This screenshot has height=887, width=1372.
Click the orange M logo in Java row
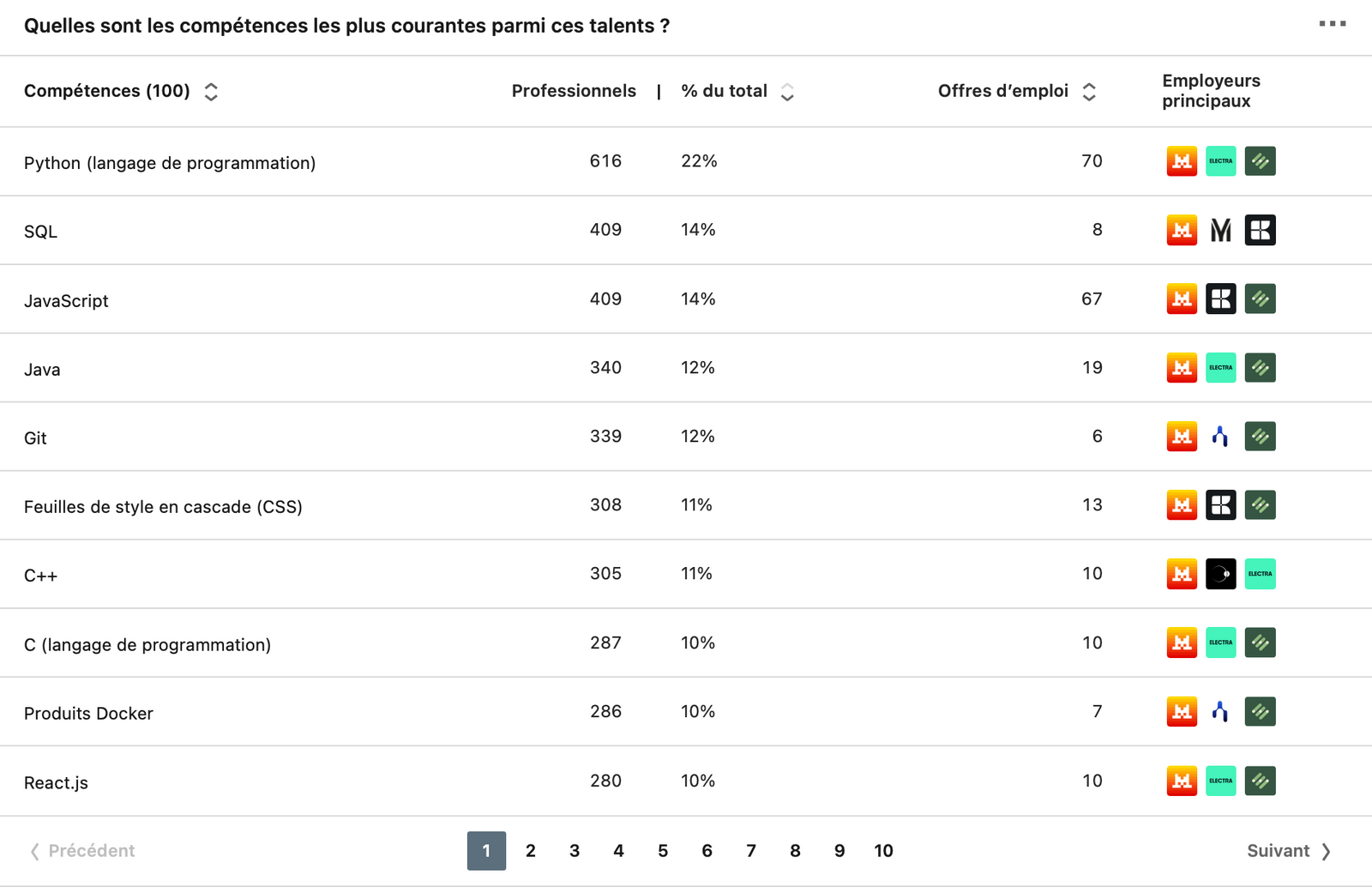coord(1182,368)
